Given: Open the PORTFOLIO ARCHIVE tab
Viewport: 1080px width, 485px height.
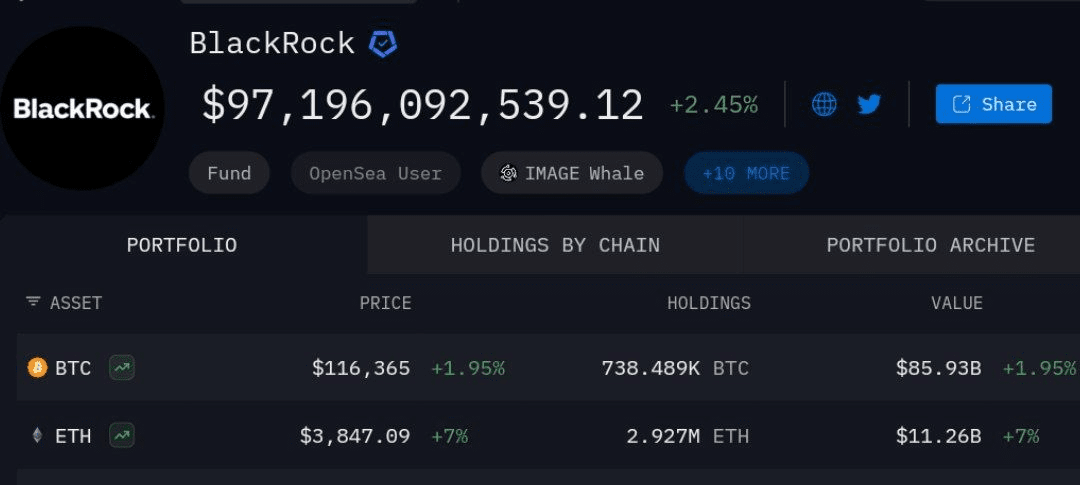Looking at the screenshot, I should tap(931, 245).
